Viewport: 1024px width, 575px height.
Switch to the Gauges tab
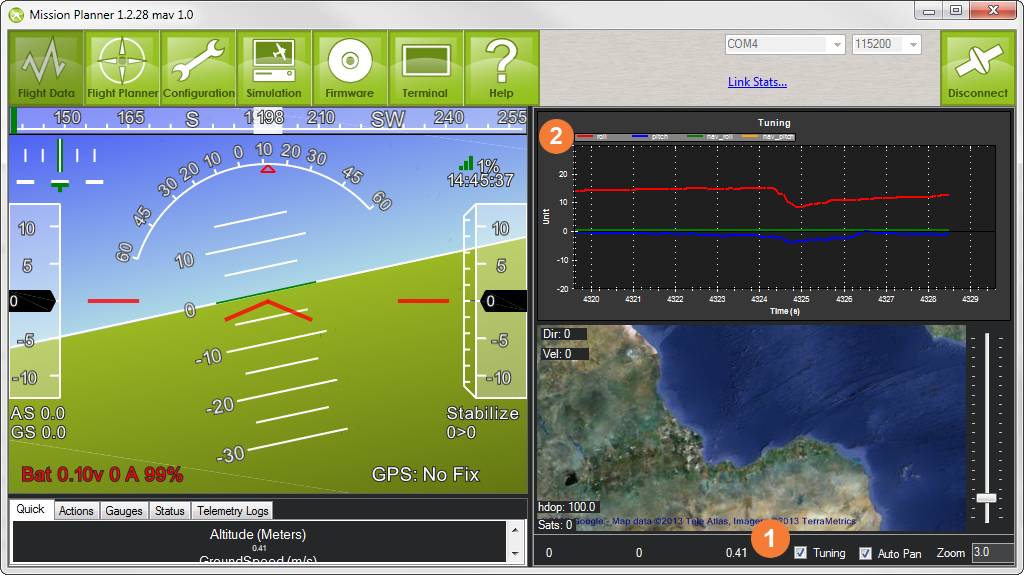click(x=124, y=511)
